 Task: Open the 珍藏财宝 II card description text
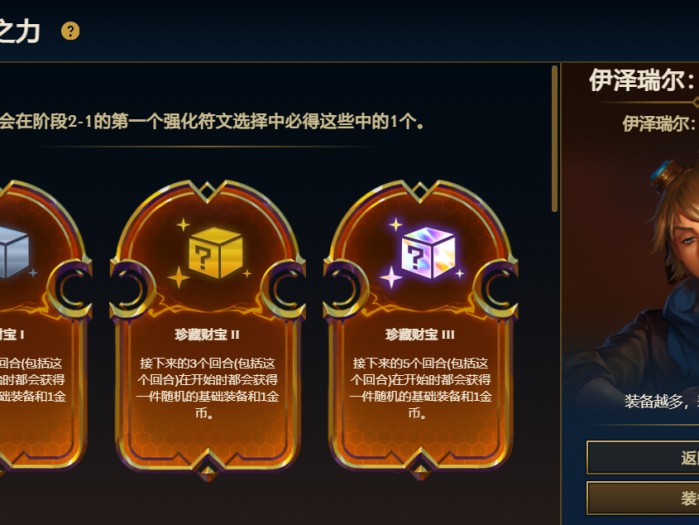207,388
